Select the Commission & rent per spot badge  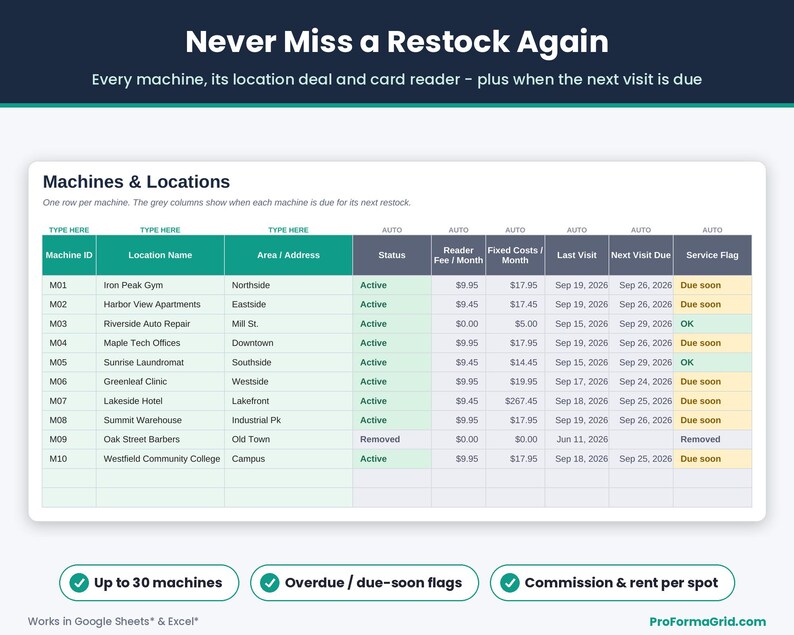tap(612, 582)
